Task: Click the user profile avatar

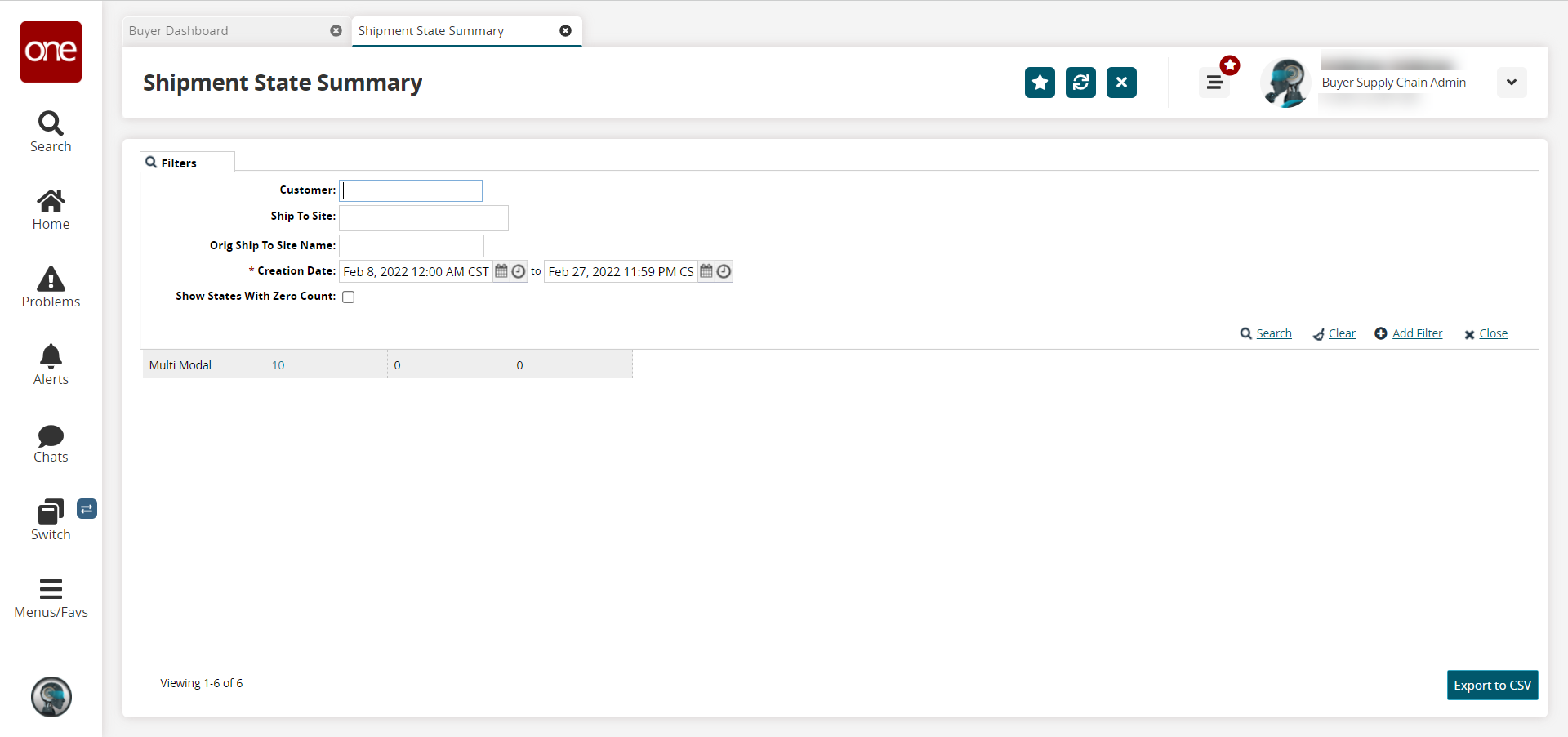Action: 1285,83
